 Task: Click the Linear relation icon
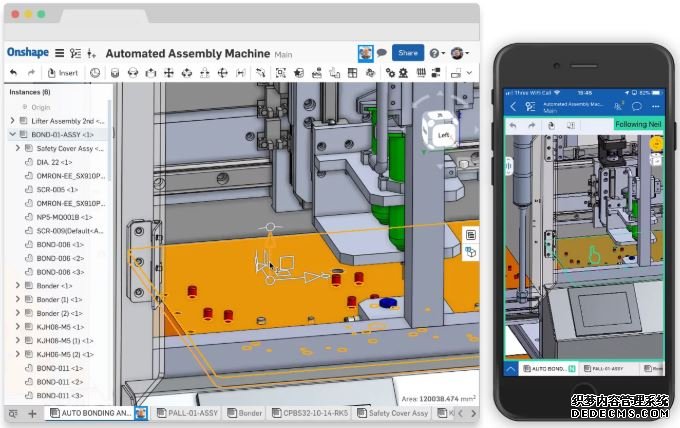pos(436,73)
